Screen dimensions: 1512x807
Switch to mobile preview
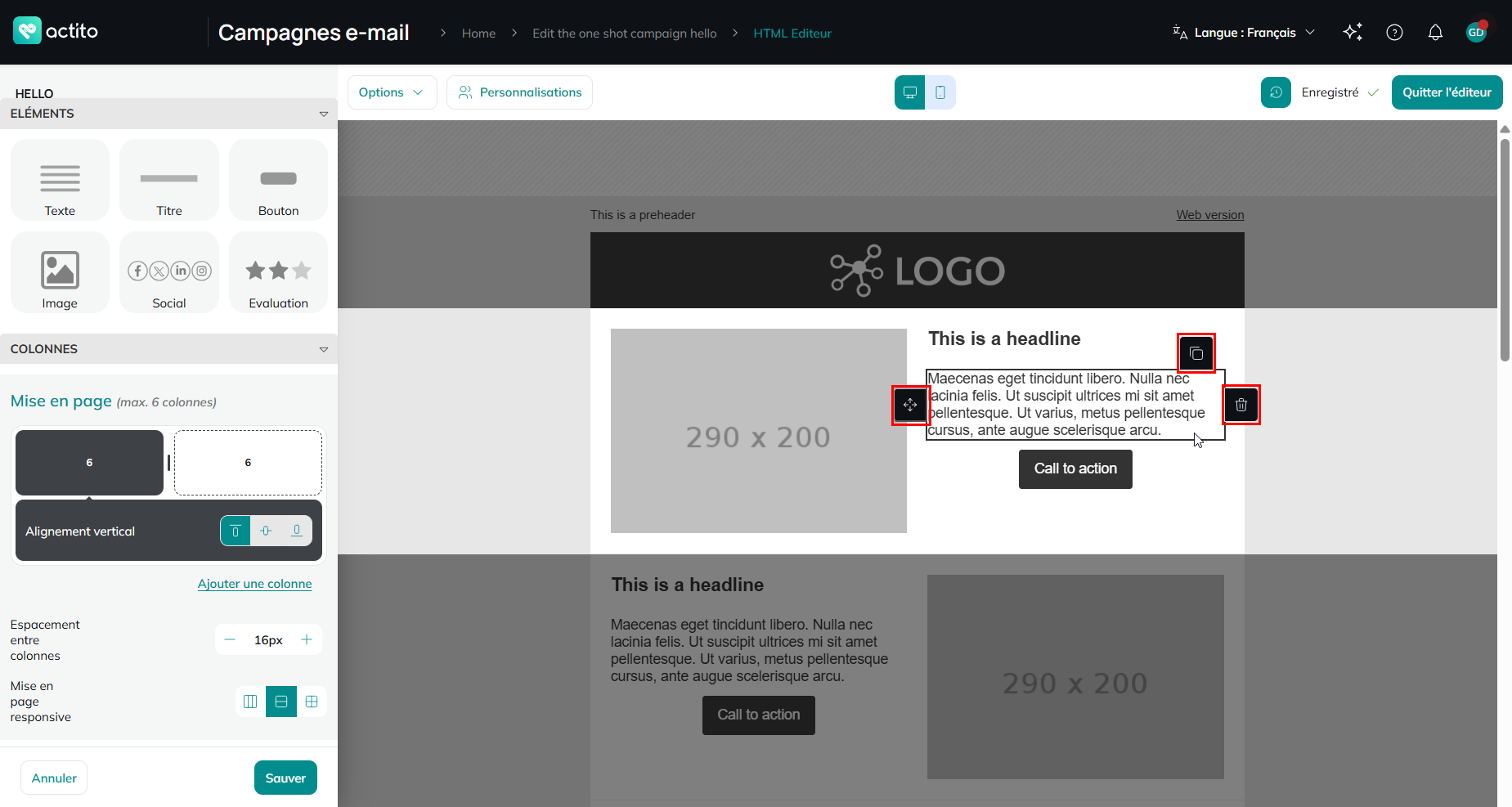[x=940, y=92]
